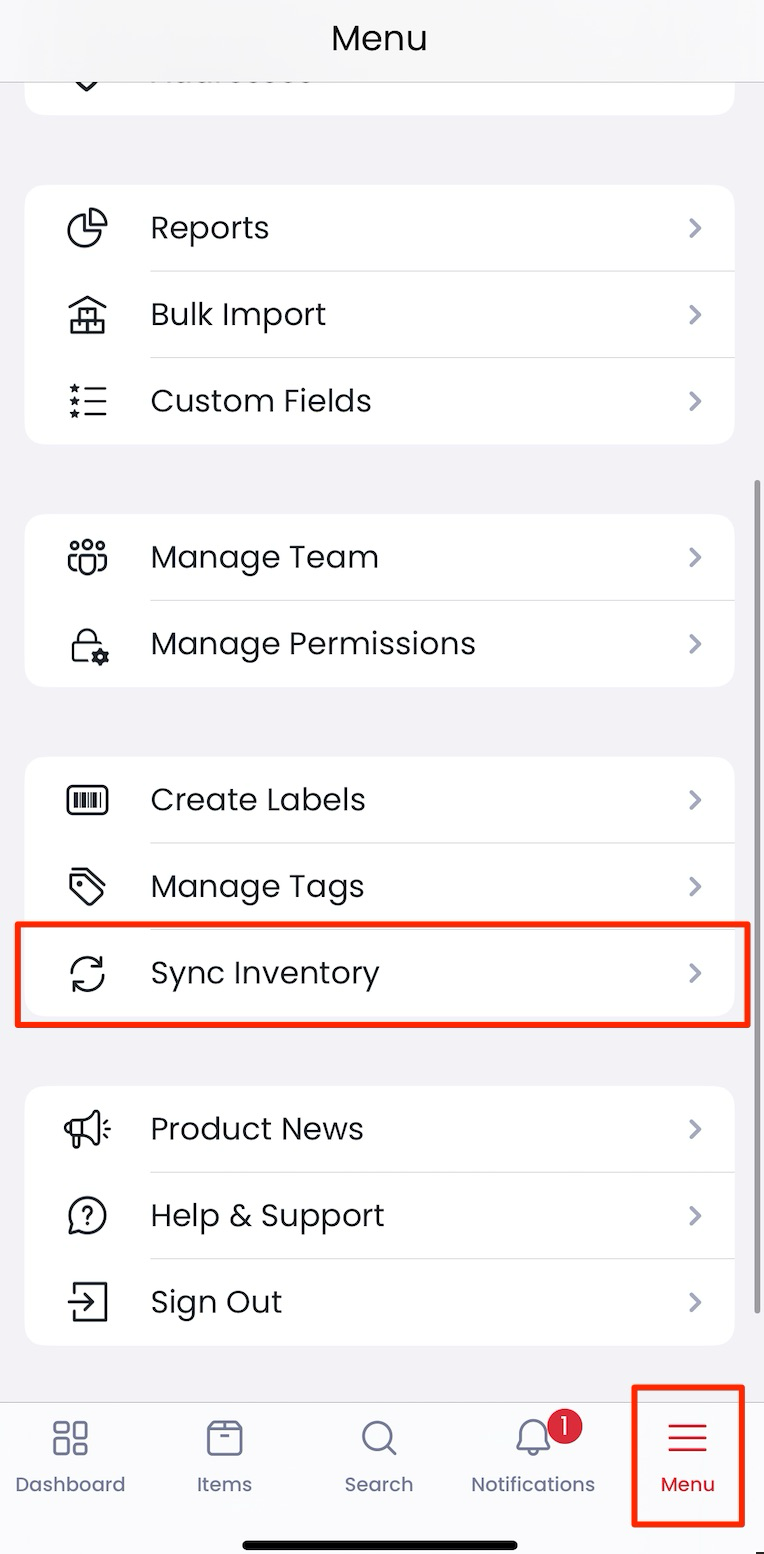This screenshot has height=1554, width=764.
Task: Click the vertical scrollbar on the right
Action: 757,896
